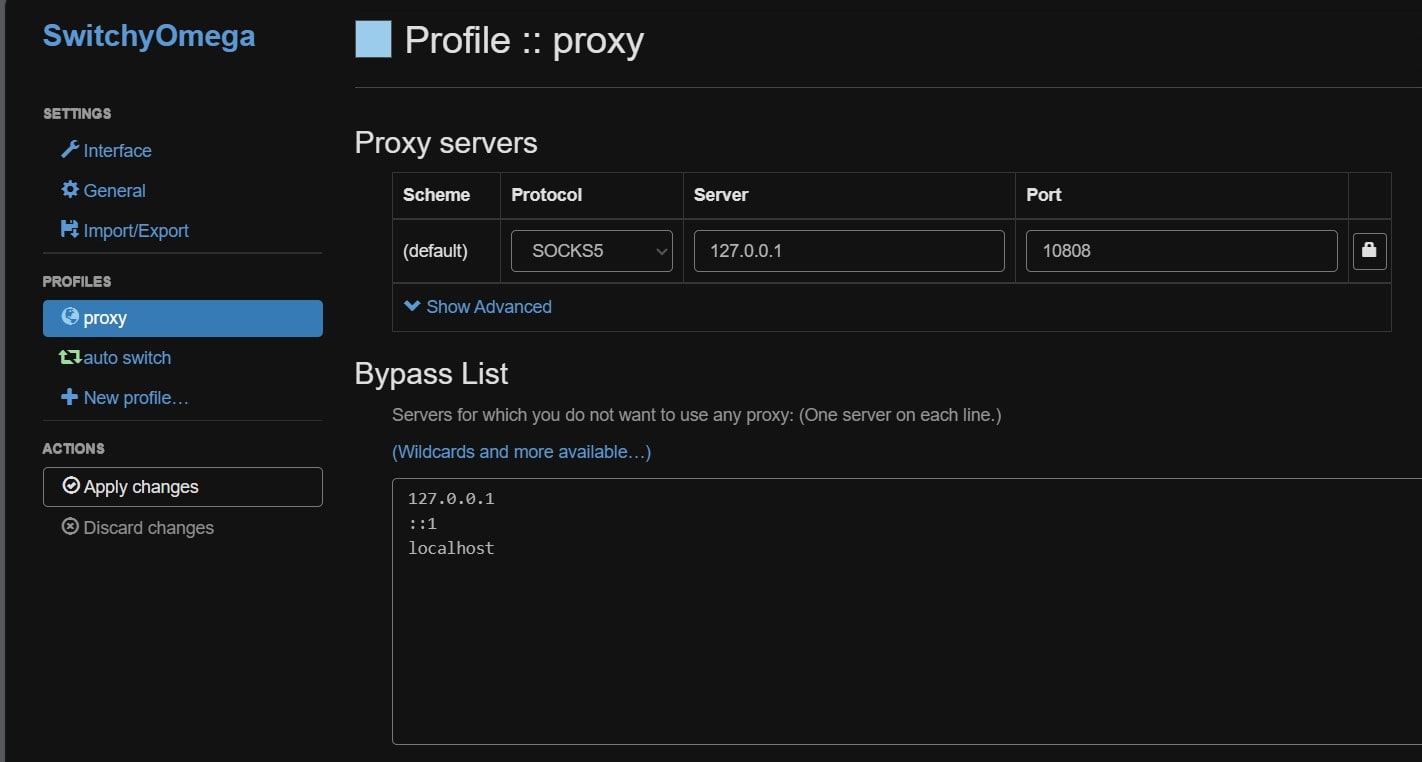Viewport: 1422px width, 762px height.
Task: Click the globe icon on the proxy profile
Action: (x=70, y=317)
